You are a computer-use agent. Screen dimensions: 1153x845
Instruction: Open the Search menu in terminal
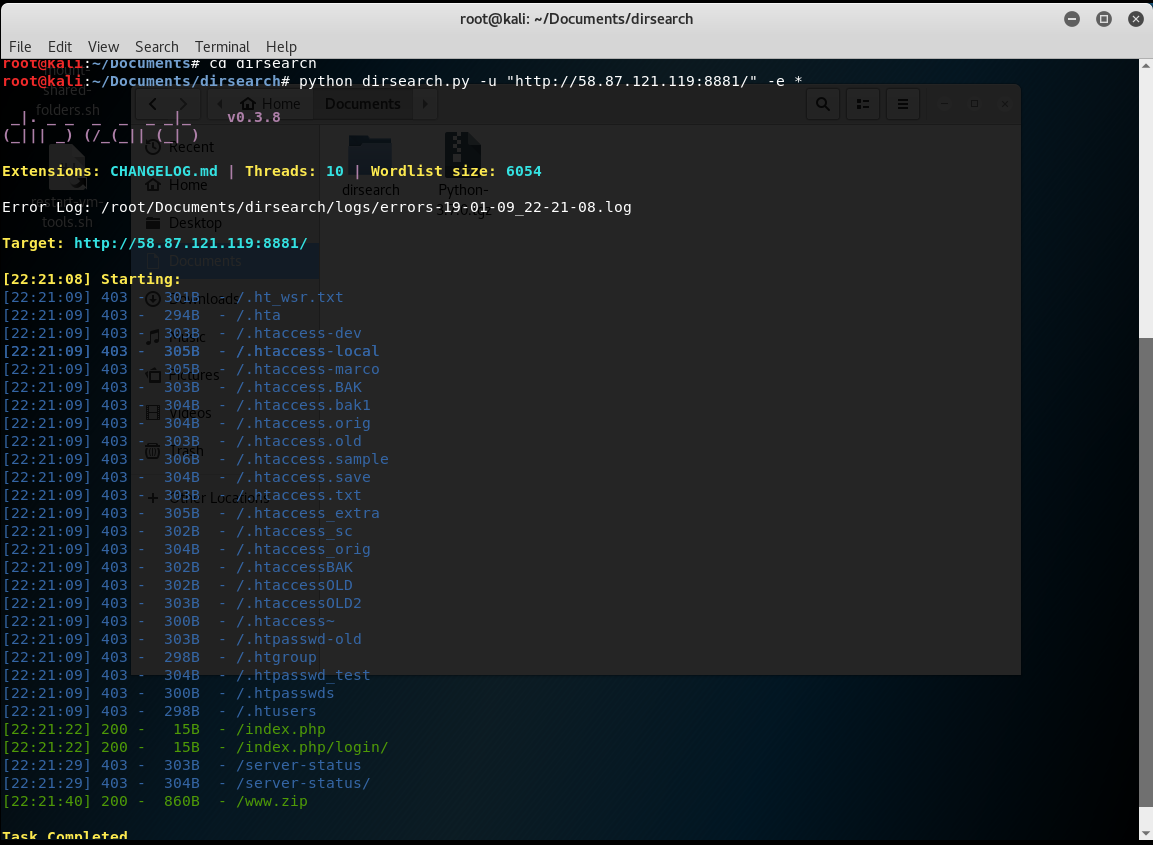(157, 46)
